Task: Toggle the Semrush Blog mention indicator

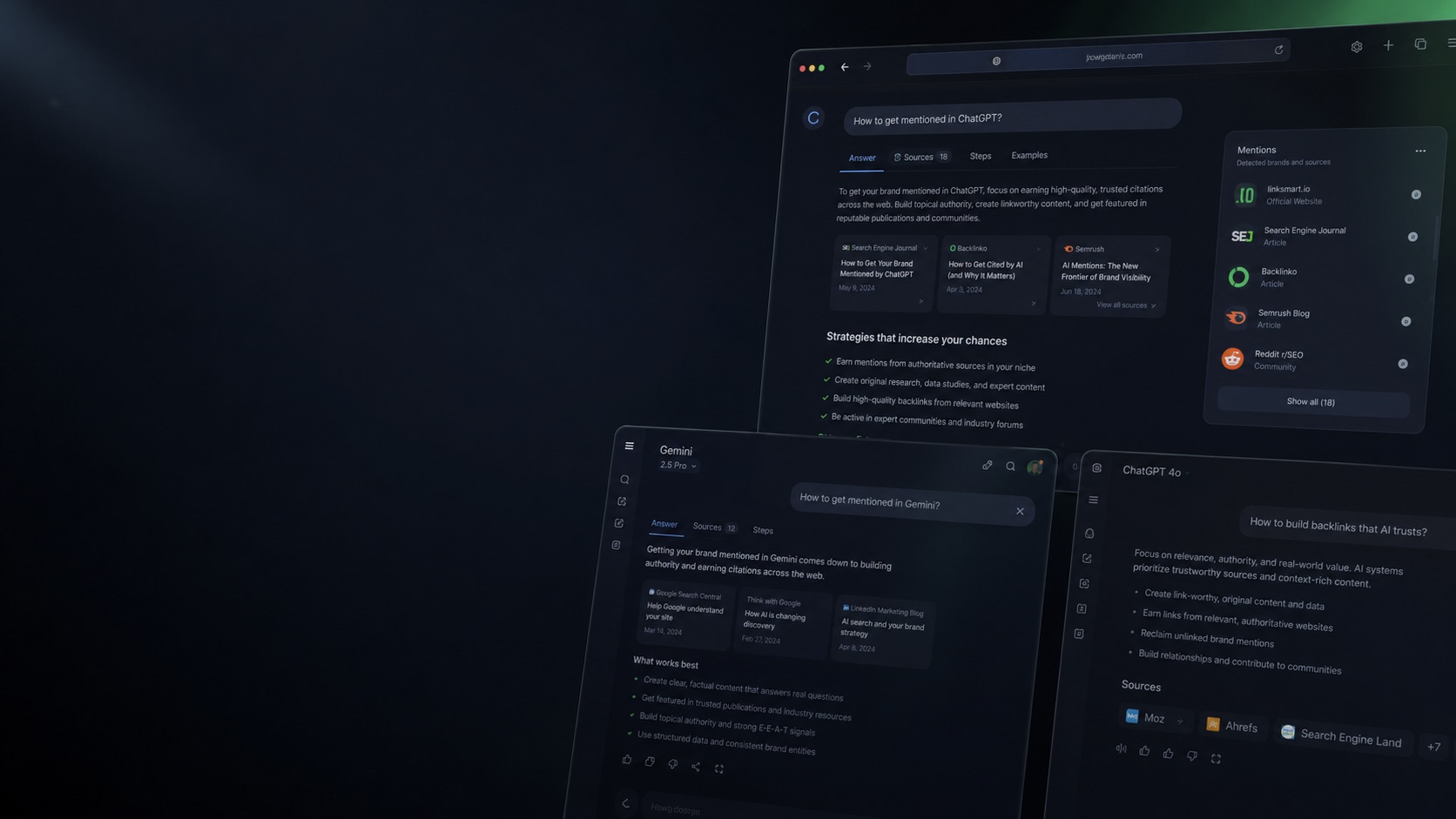Action: click(x=1405, y=321)
